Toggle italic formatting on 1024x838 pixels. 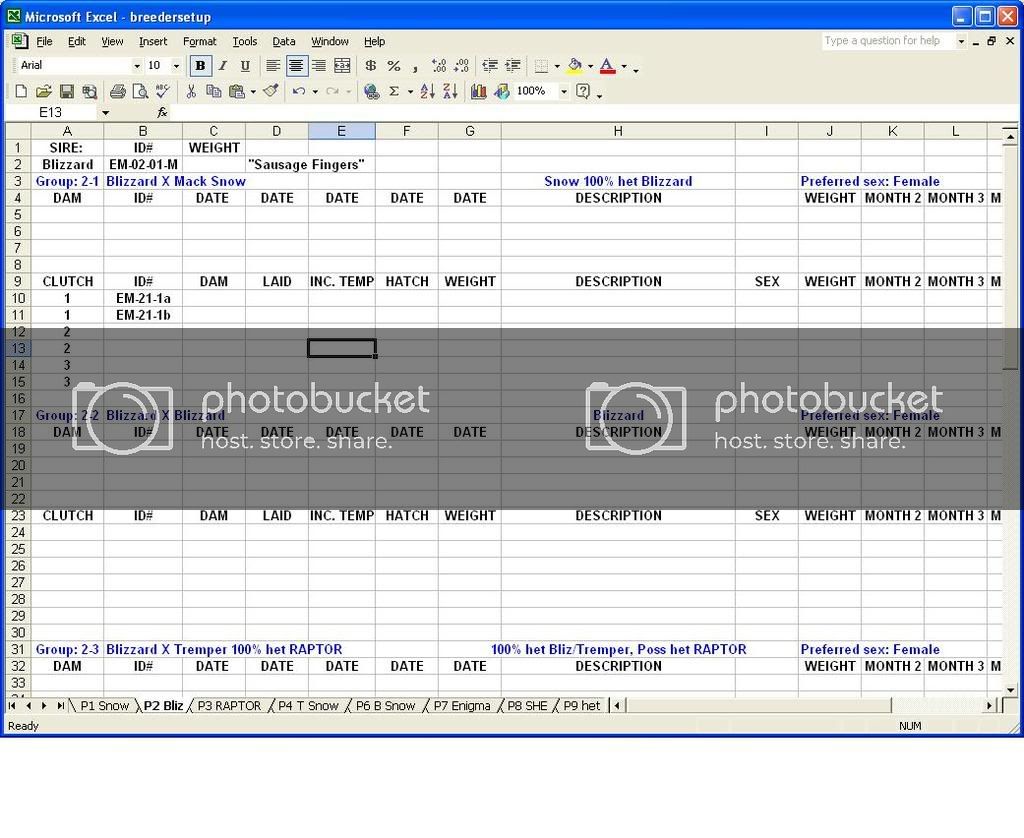(221, 65)
